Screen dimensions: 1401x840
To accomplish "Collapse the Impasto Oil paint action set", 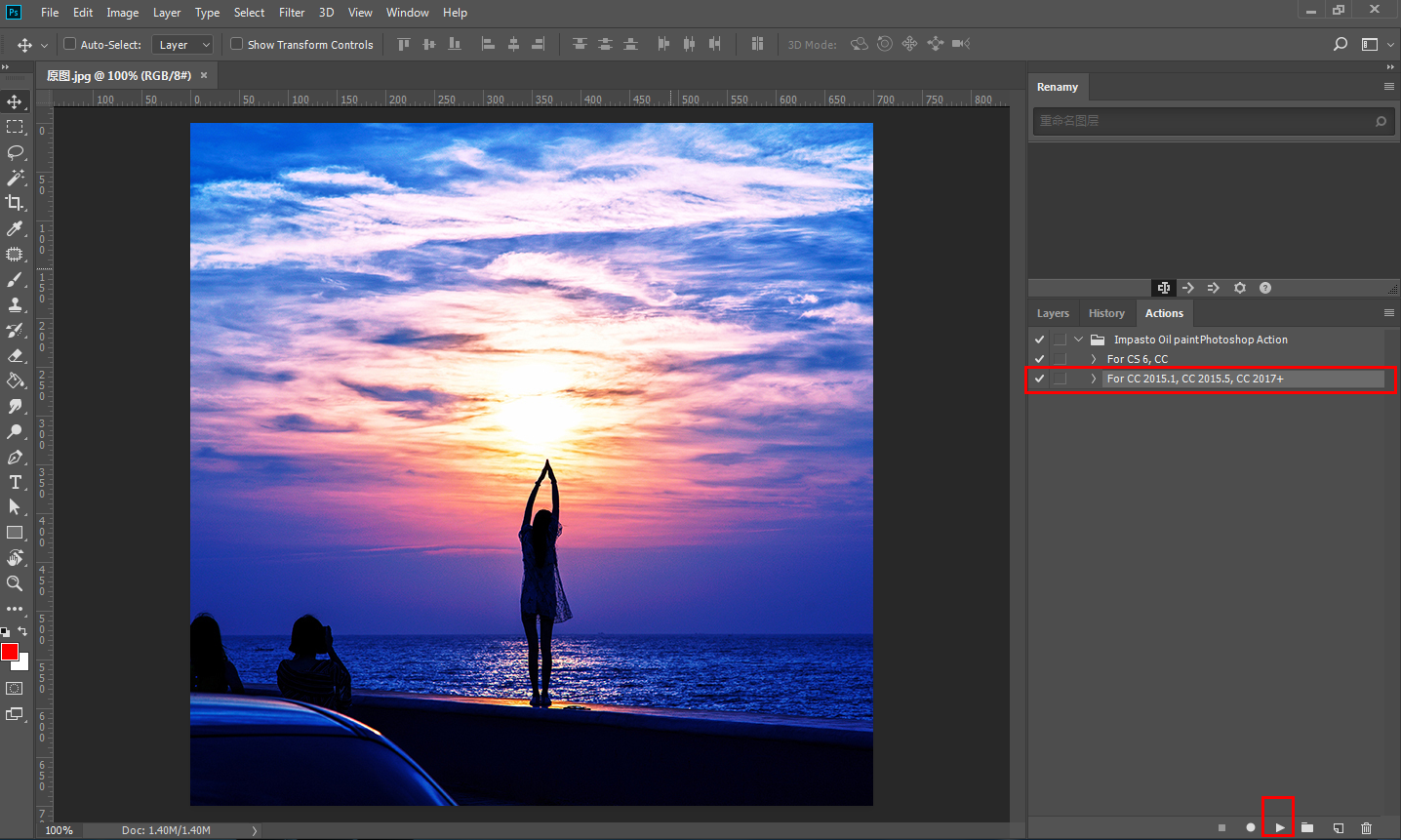I will [x=1078, y=340].
